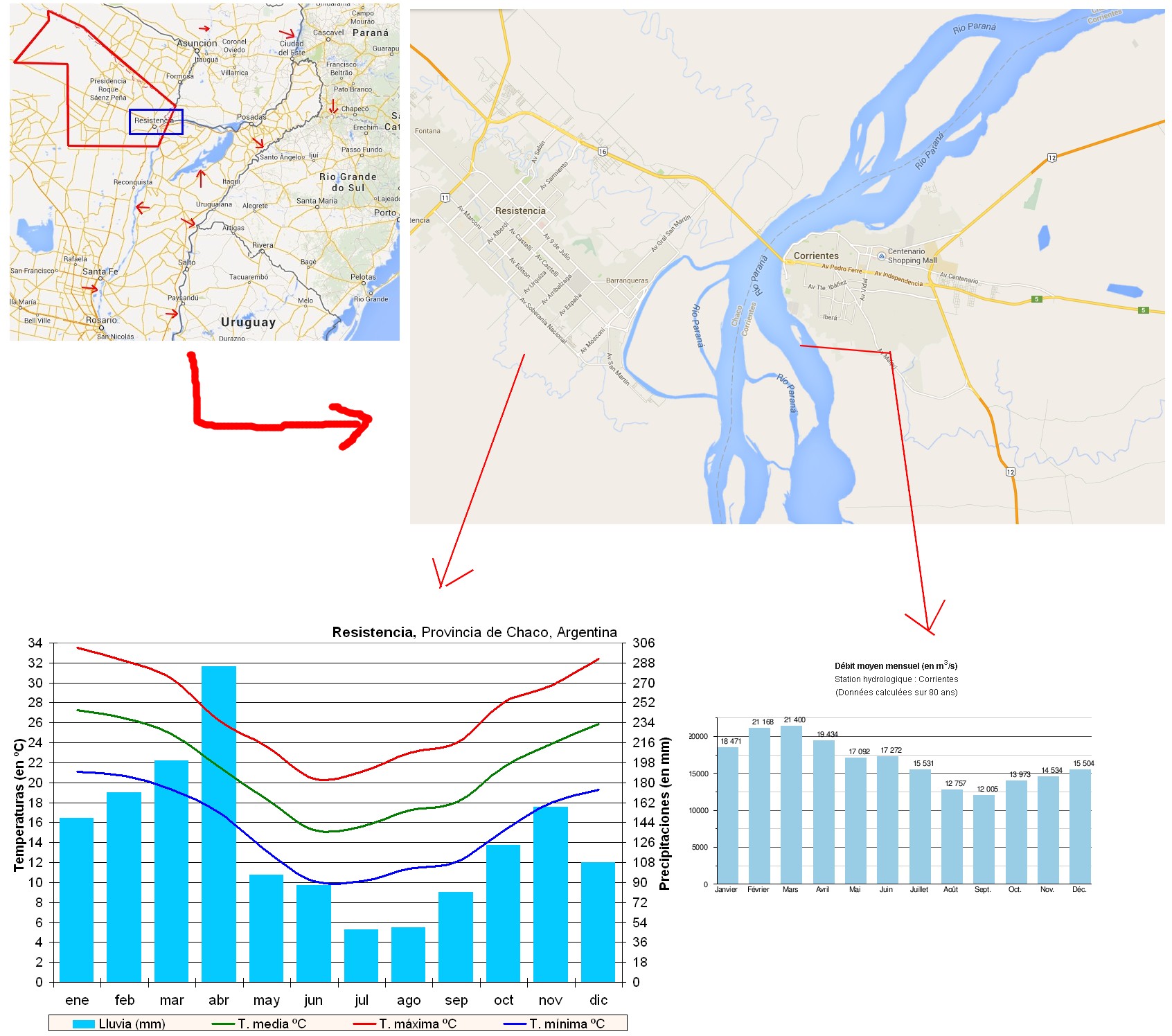Click the Formosa label on the small map
Screen dimensions: 1172x1036
(180, 76)
